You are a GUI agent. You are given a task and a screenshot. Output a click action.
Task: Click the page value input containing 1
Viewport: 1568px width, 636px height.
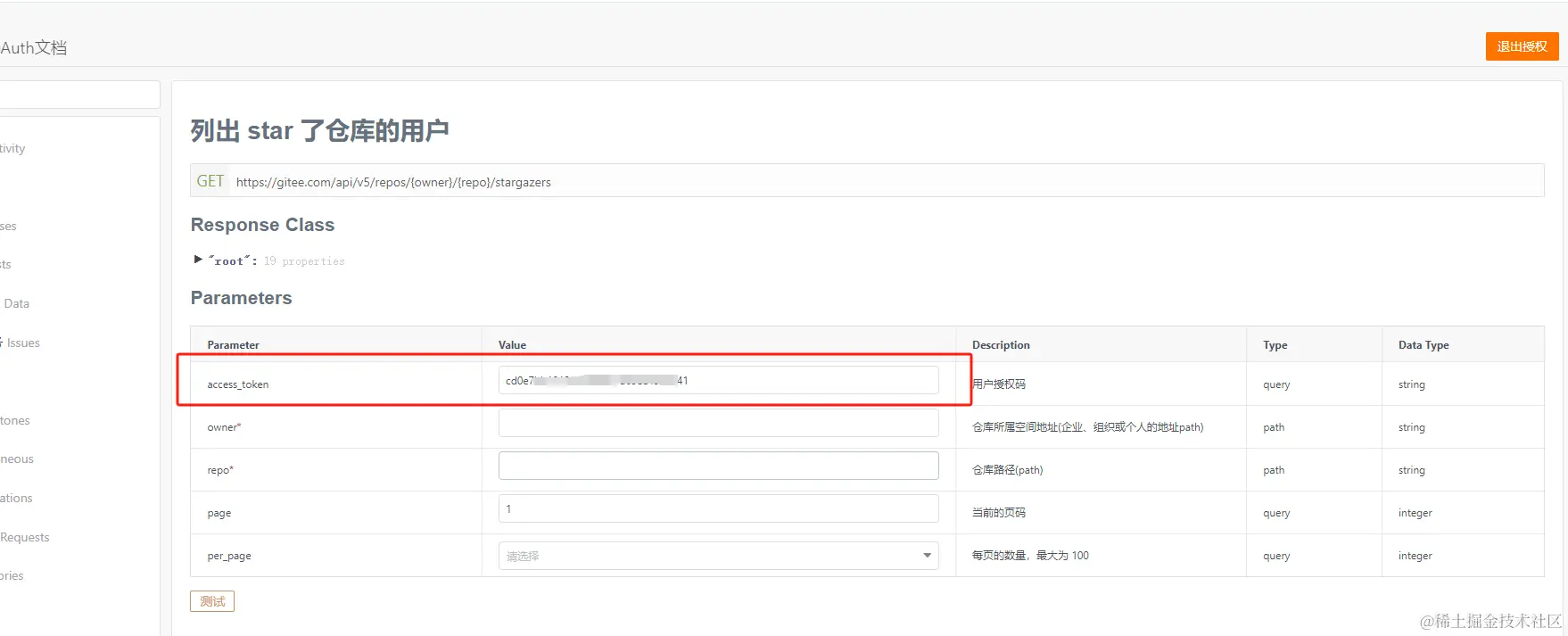click(718, 508)
